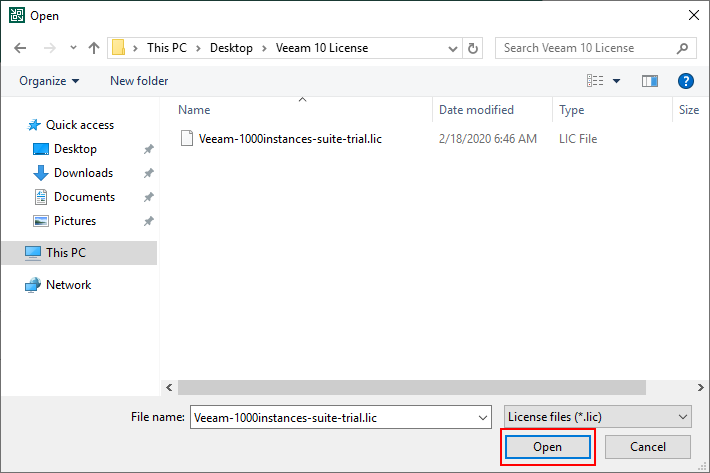Click the pin icon beside Pictures

[149, 221]
